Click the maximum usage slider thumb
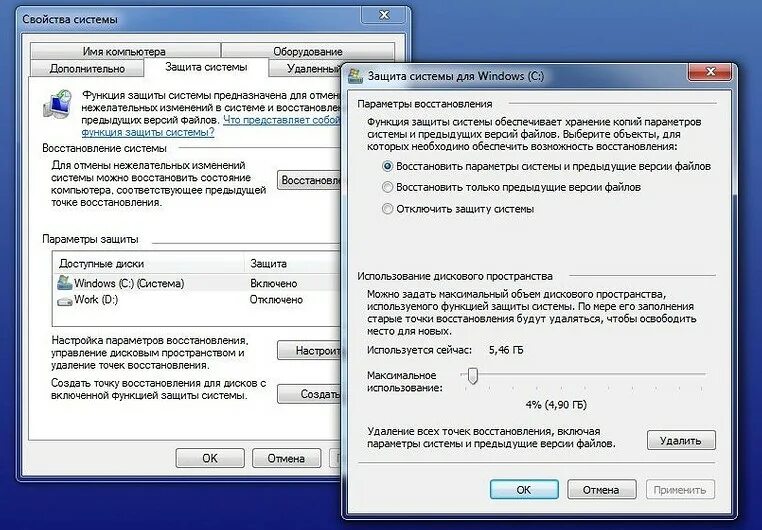Image resolution: width=762 pixels, height=530 pixels. coord(472,375)
